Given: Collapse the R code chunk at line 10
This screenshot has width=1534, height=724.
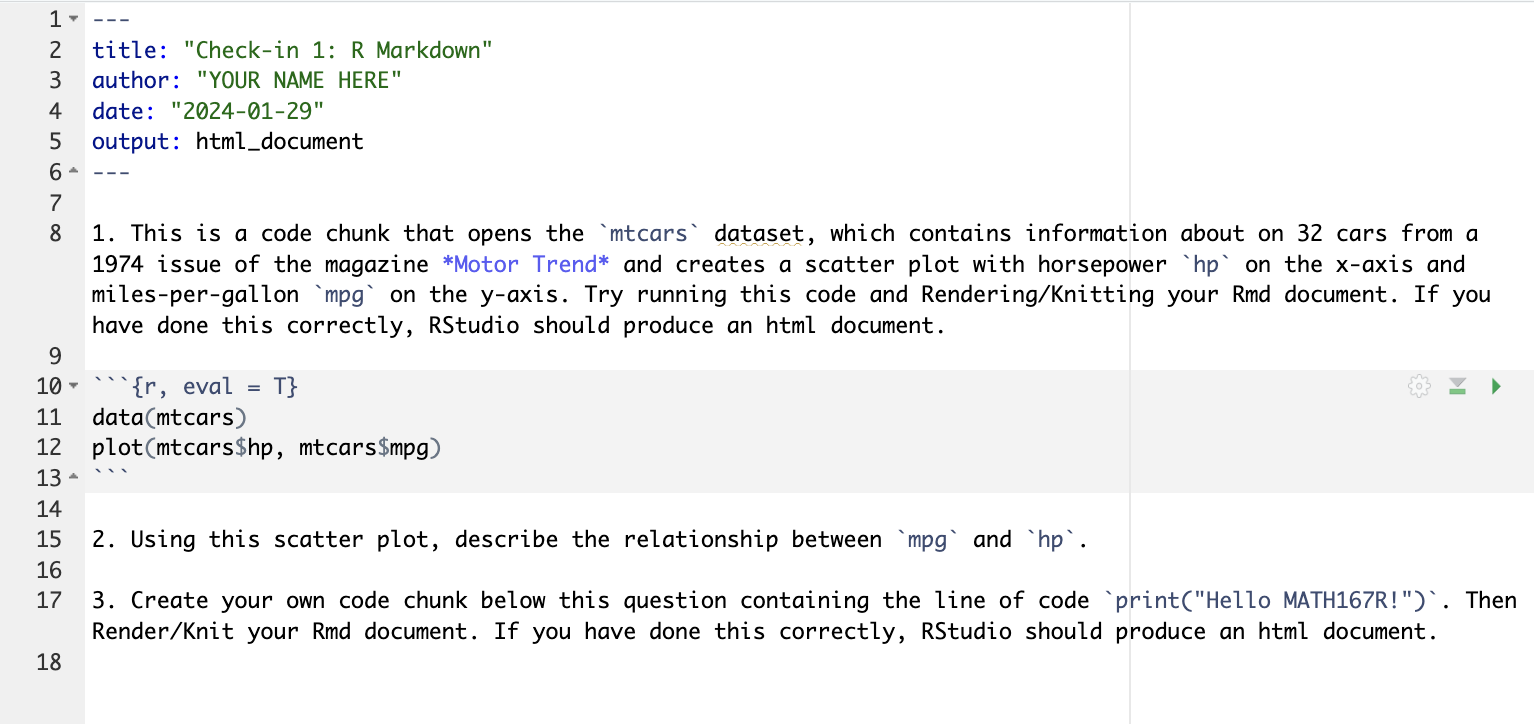Looking at the screenshot, I should tap(71, 386).
